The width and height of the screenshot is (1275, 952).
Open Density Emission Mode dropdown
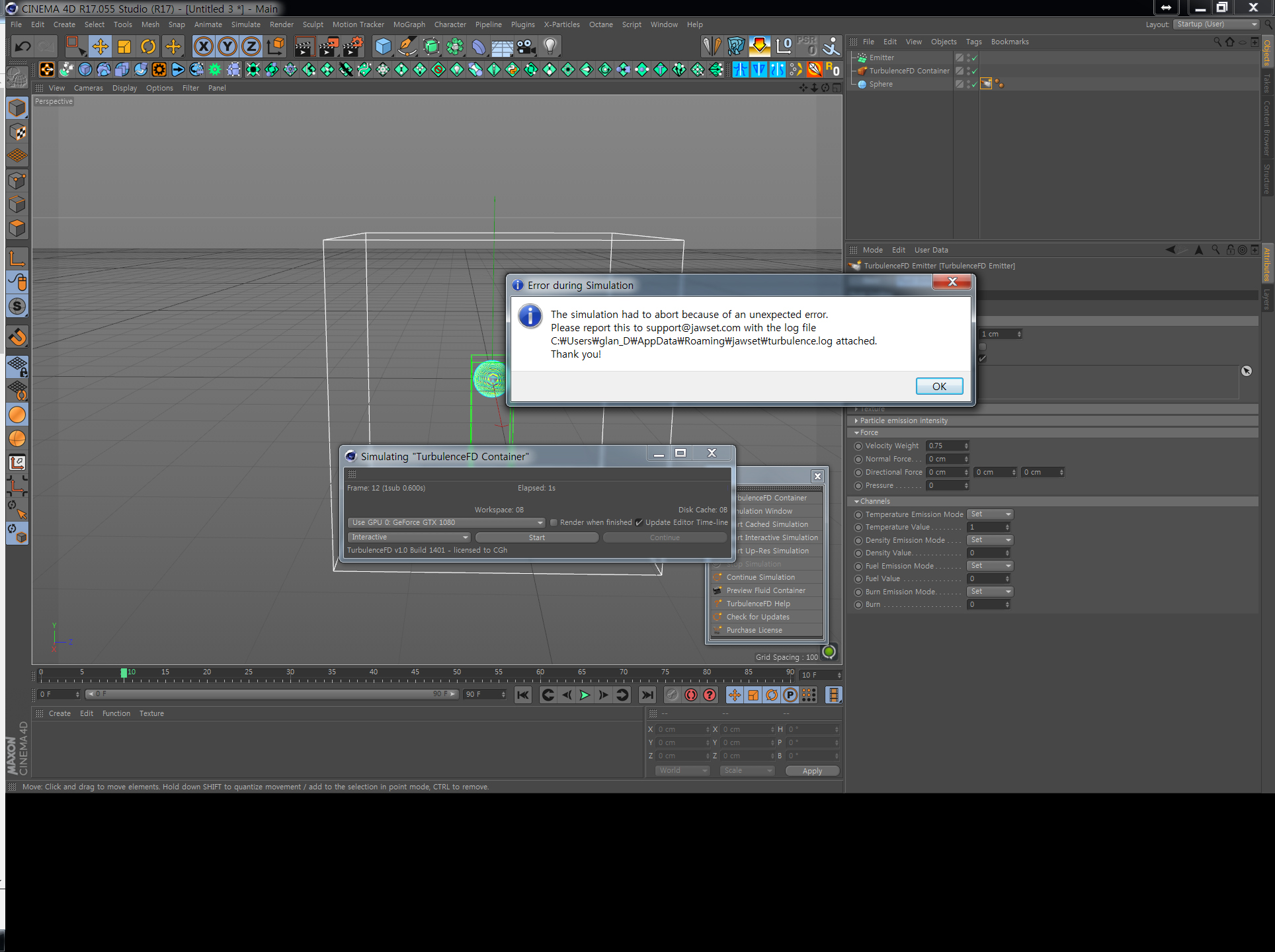990,540
